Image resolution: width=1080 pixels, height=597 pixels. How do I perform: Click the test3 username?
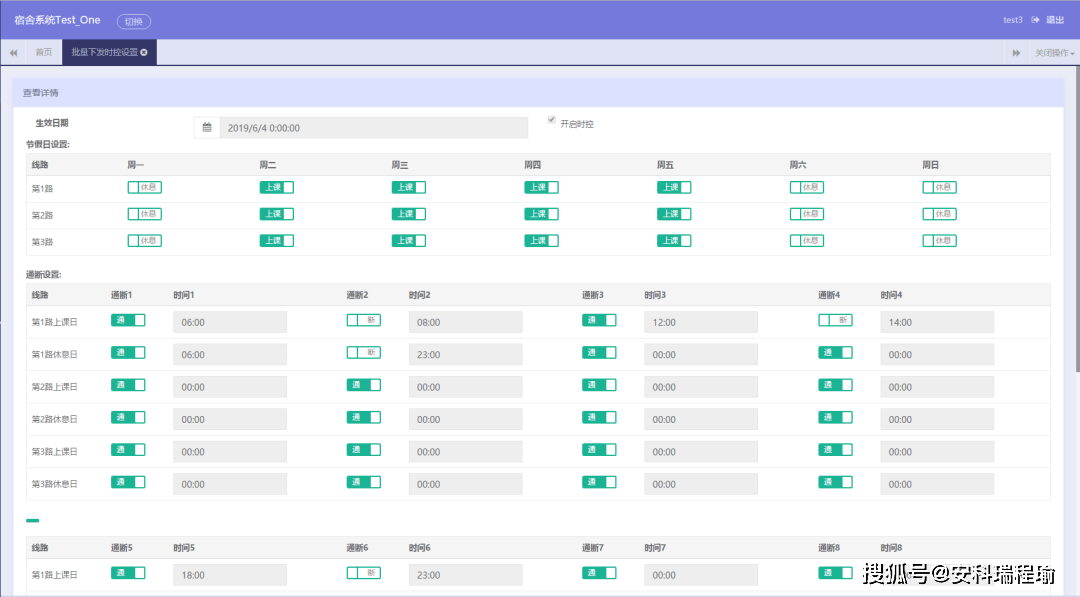(x=1012, y=20)
